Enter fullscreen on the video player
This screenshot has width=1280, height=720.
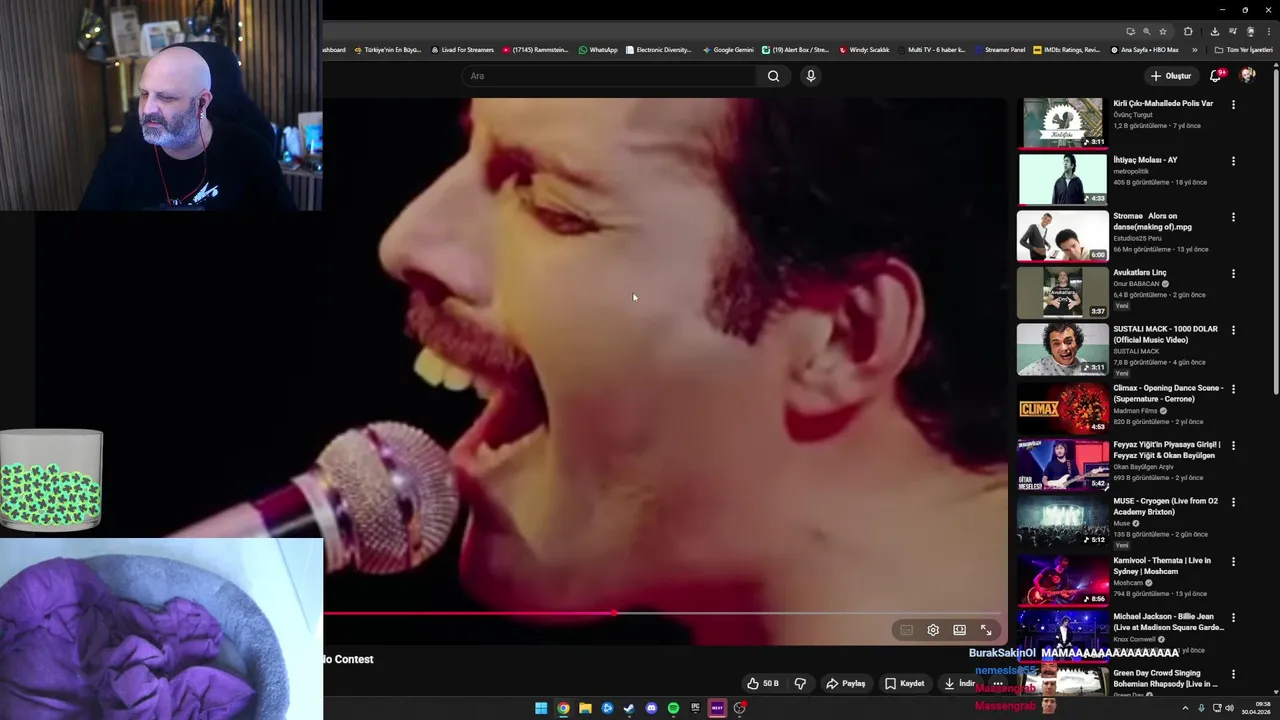coord(986,630)
